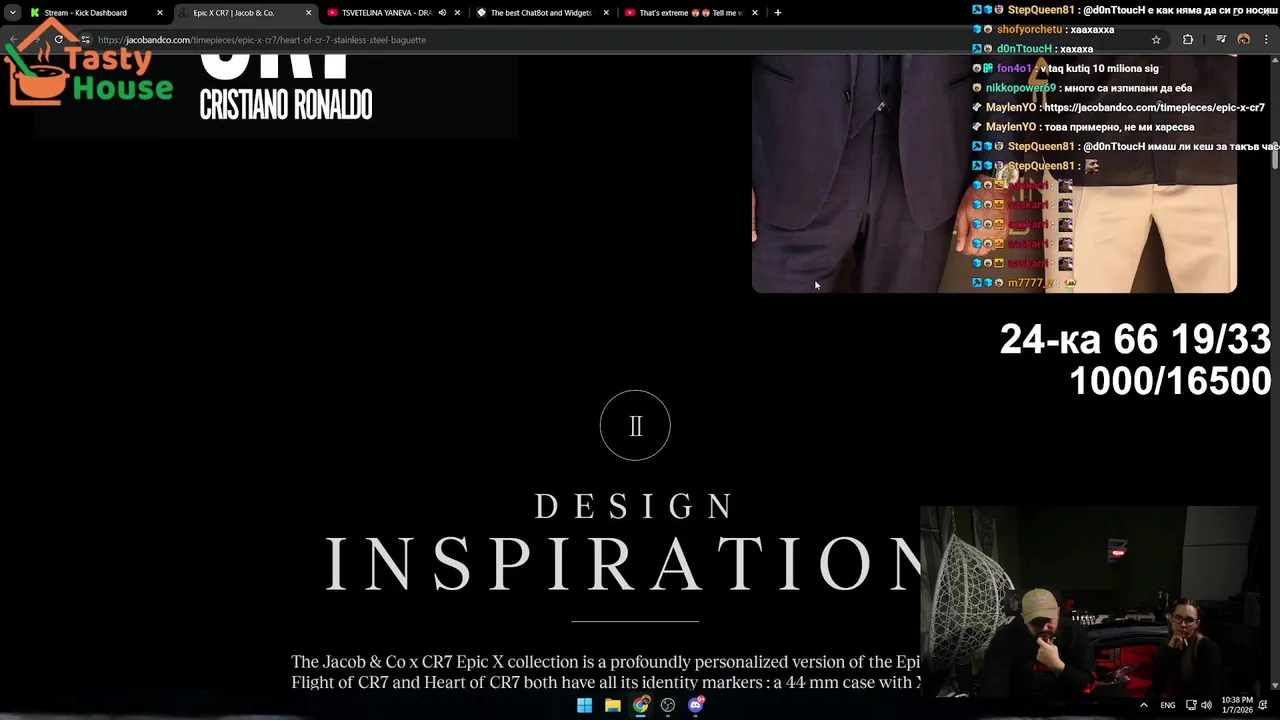The image size is (1280, 720).
Task: Click the jacobandco.com URL address bar
Action: click(x=262, y=40)
